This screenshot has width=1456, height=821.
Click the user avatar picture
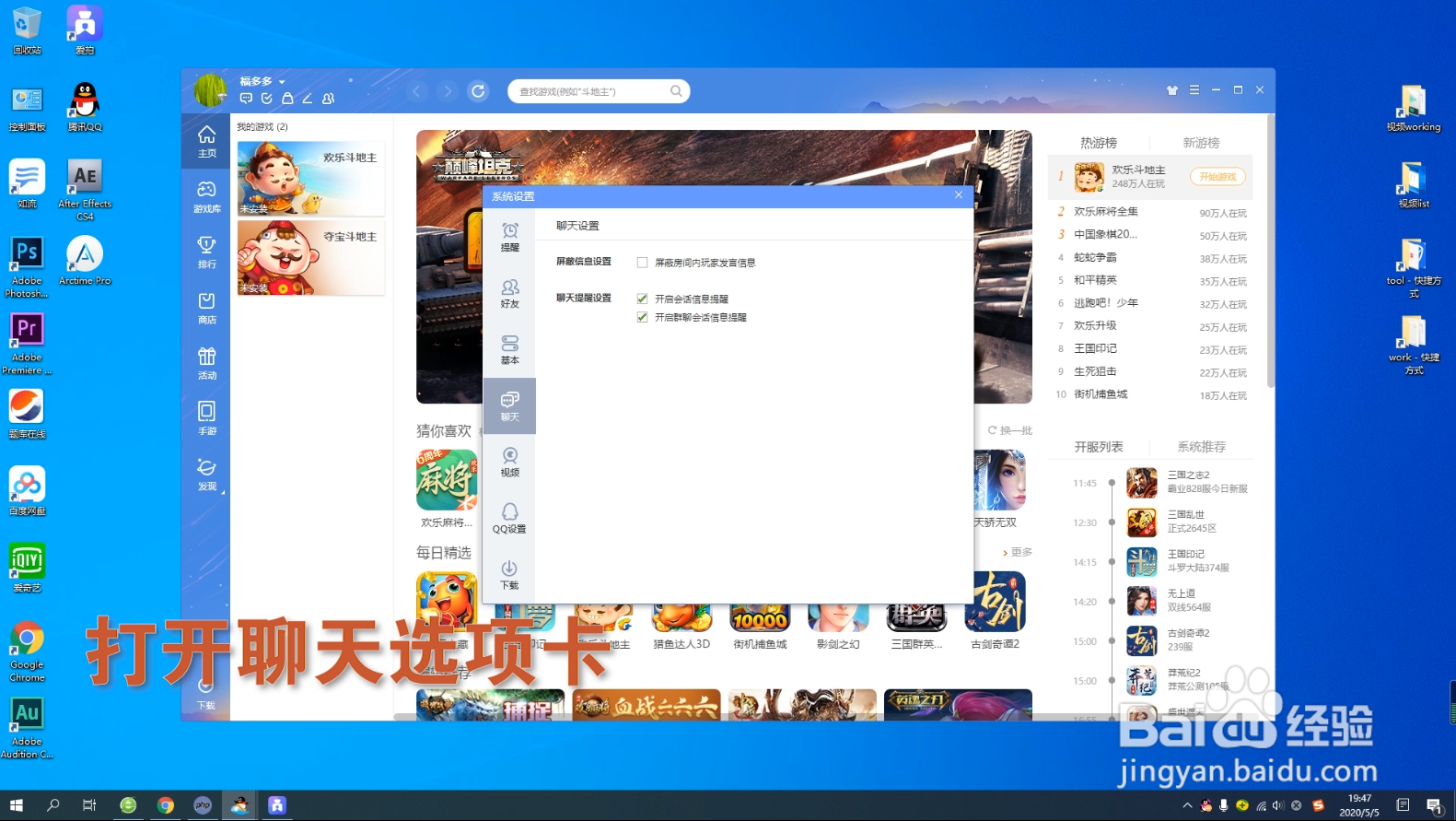(x=210, y=90)
